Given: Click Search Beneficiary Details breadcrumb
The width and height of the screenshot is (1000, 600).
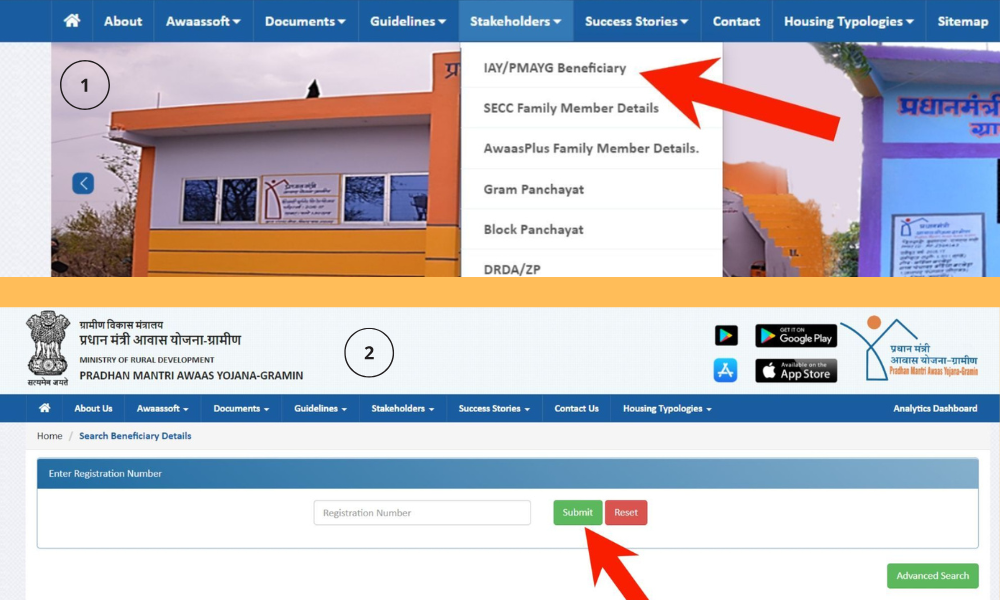Looking at the screenshot, I should pos(135,435).
